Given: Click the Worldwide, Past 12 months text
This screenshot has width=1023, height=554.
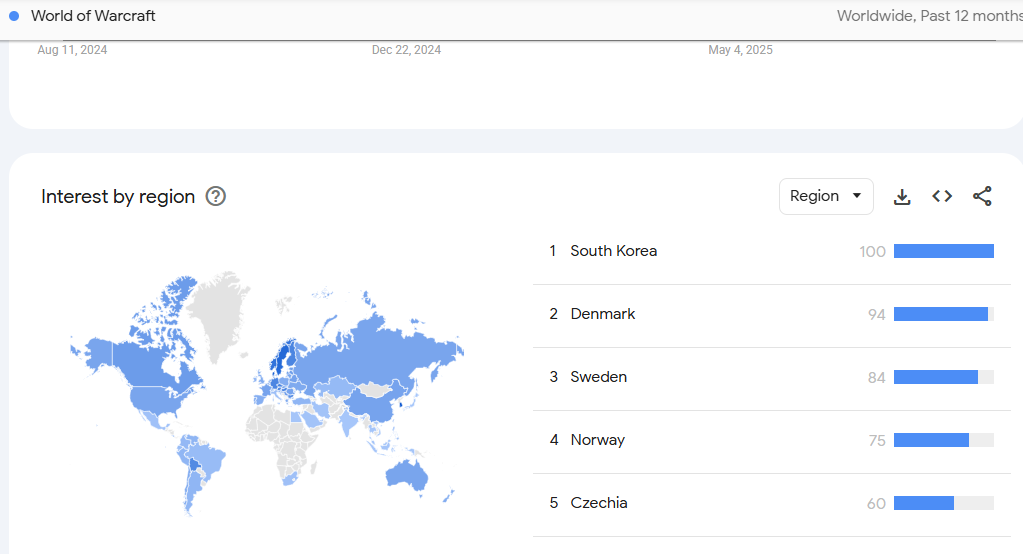Looking at the screenshot, I should point(930,16).
